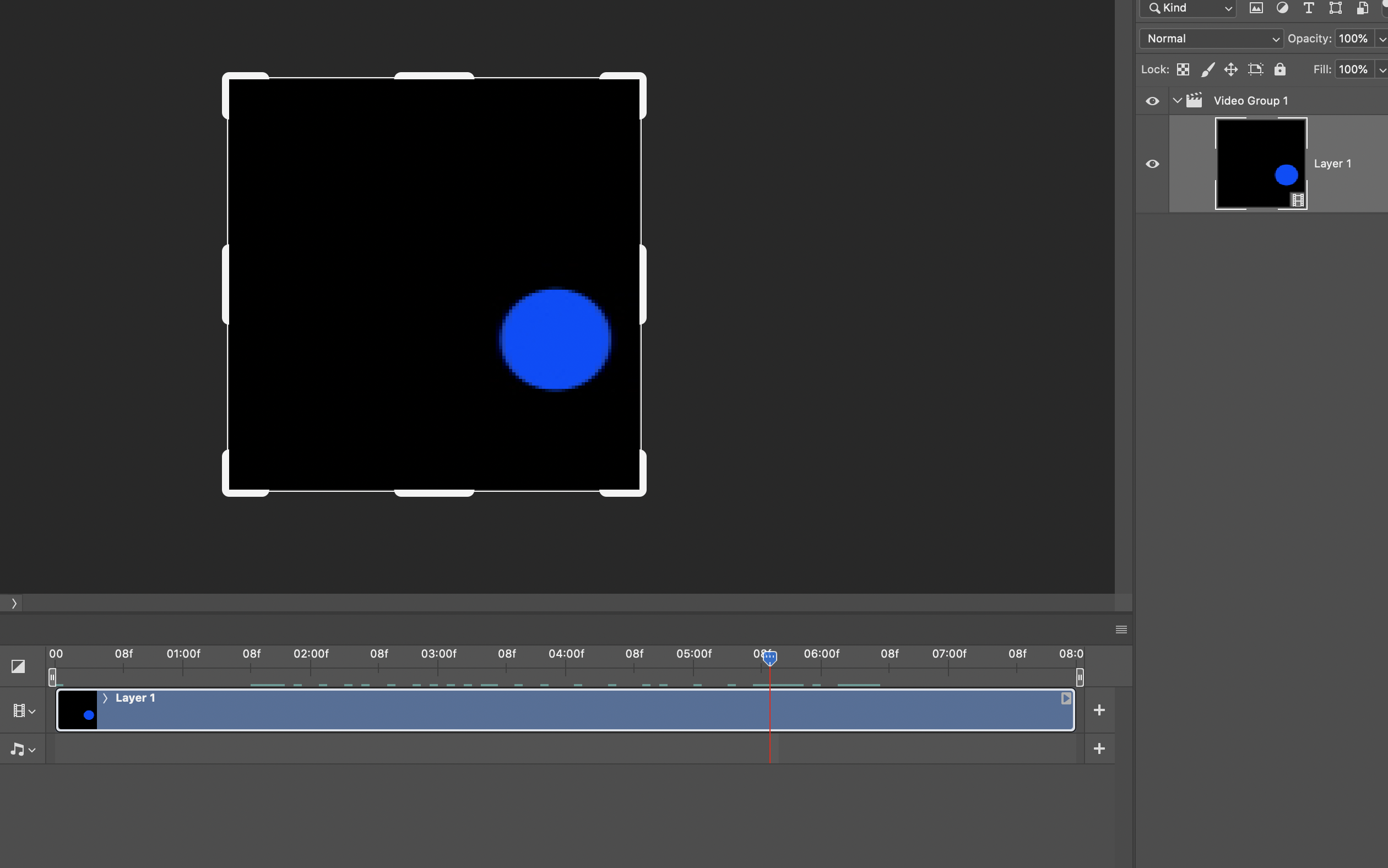Image resolution: width=1388 pixels, height=868 pixels.
Task: Collapse the Video Group 1 folder
Action: (x=1178, y=100)
